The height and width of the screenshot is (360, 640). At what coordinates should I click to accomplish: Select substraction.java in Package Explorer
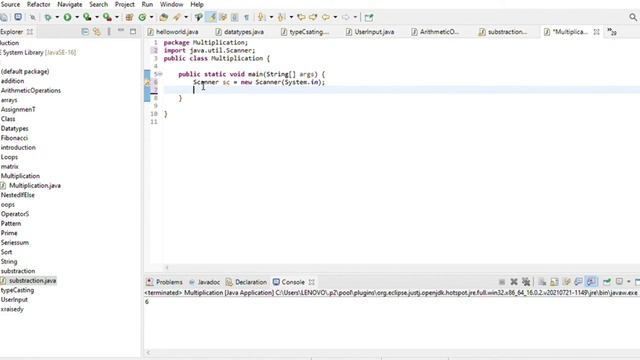pos(32,281)
